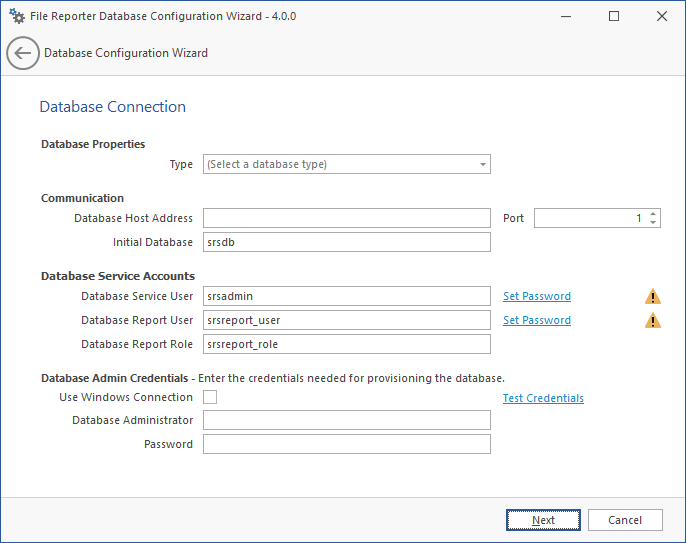The width and height of the screenshot is (686, 543).
Task: Open the database Type dropdown
Action: [x=346, y=164]
